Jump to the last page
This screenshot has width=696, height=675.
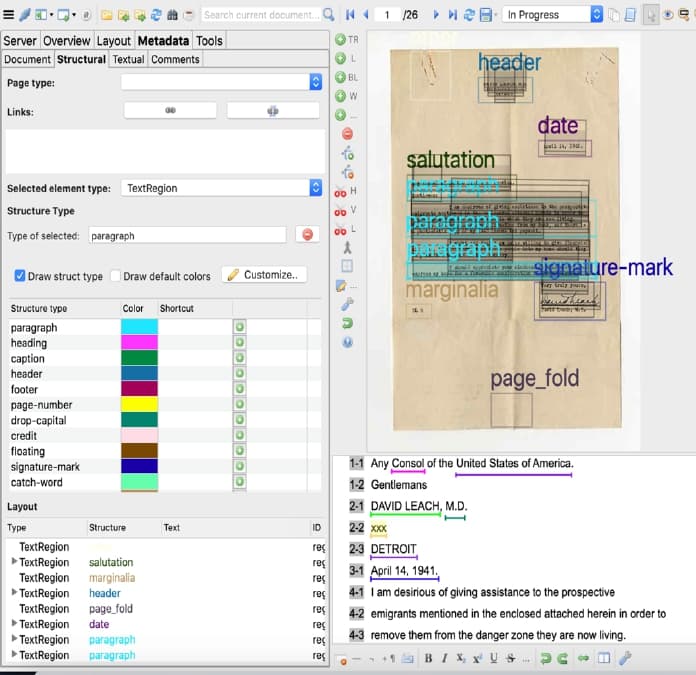[452, 15]
